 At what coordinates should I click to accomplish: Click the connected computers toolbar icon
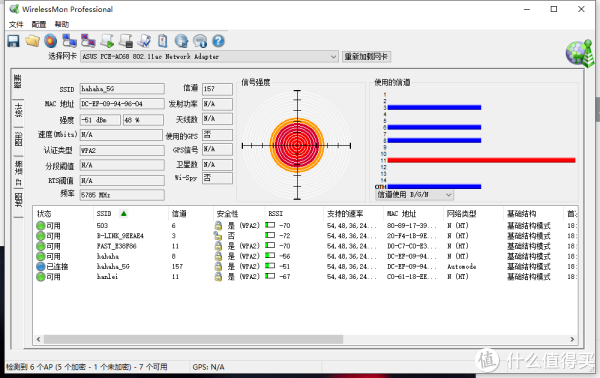[69, 41]
